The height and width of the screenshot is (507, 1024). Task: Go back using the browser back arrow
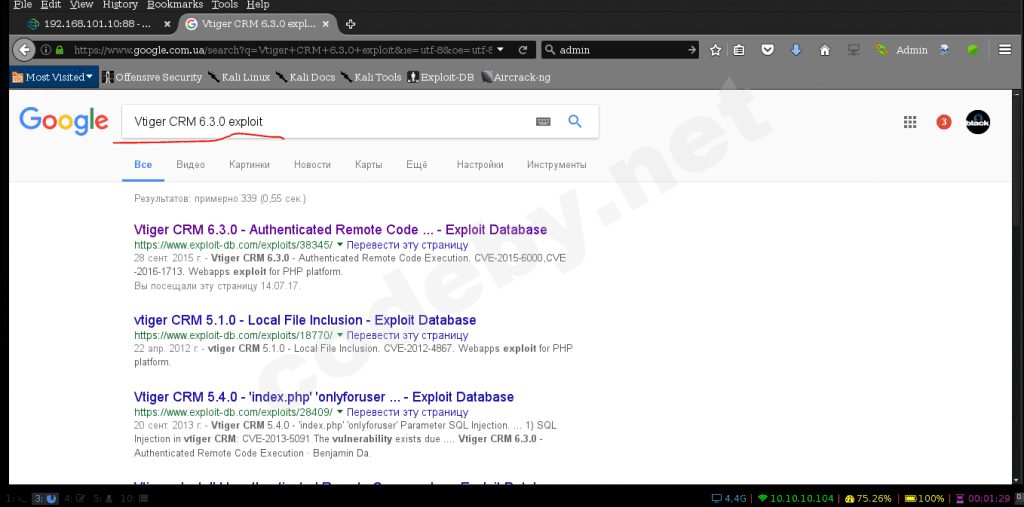tap(24, 50)
